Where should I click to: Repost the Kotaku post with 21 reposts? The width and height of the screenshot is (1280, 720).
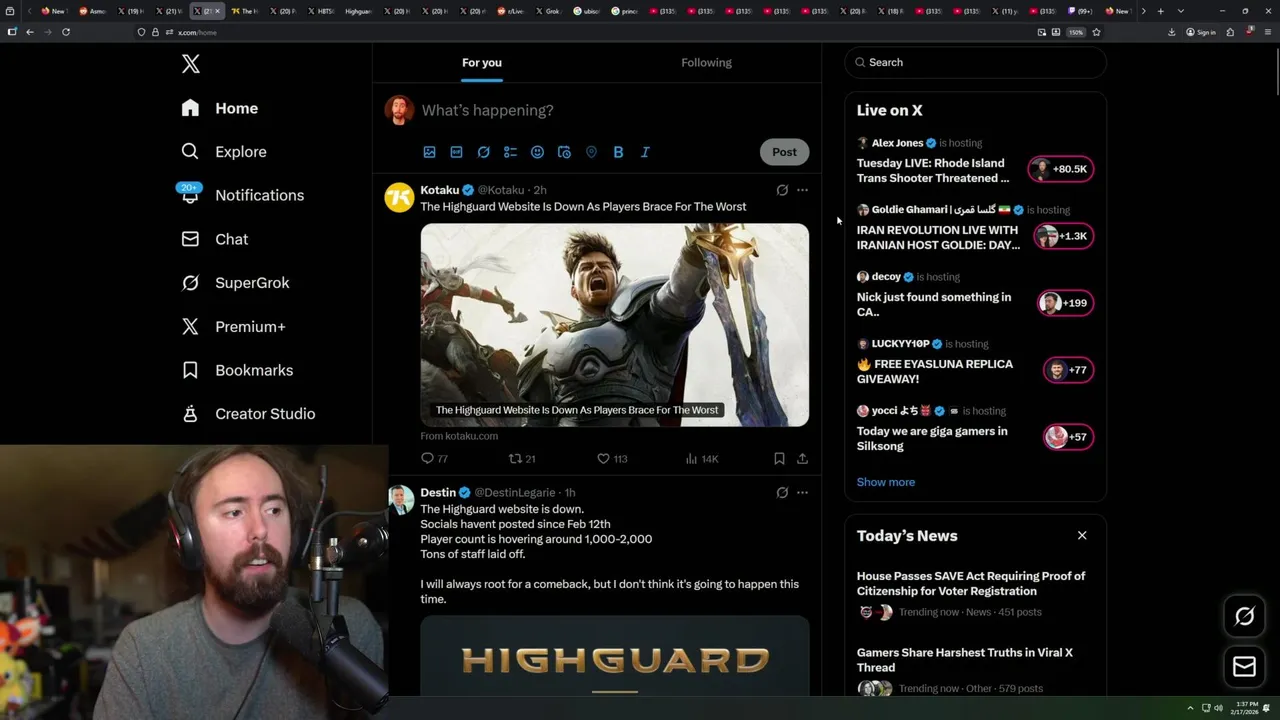[x=522, y=459]
